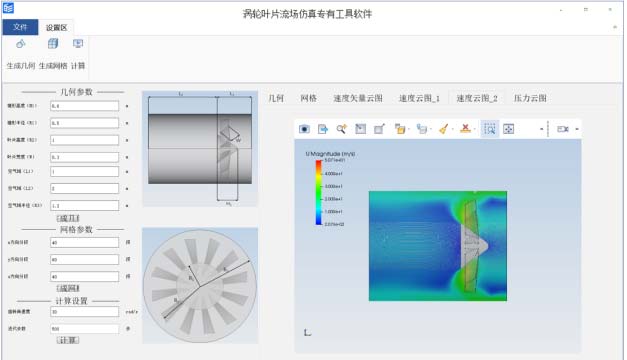Viewport: 627px width, 360px height.
Task: Click the grey layered boxes icon
Action: [x=421, y=129]
